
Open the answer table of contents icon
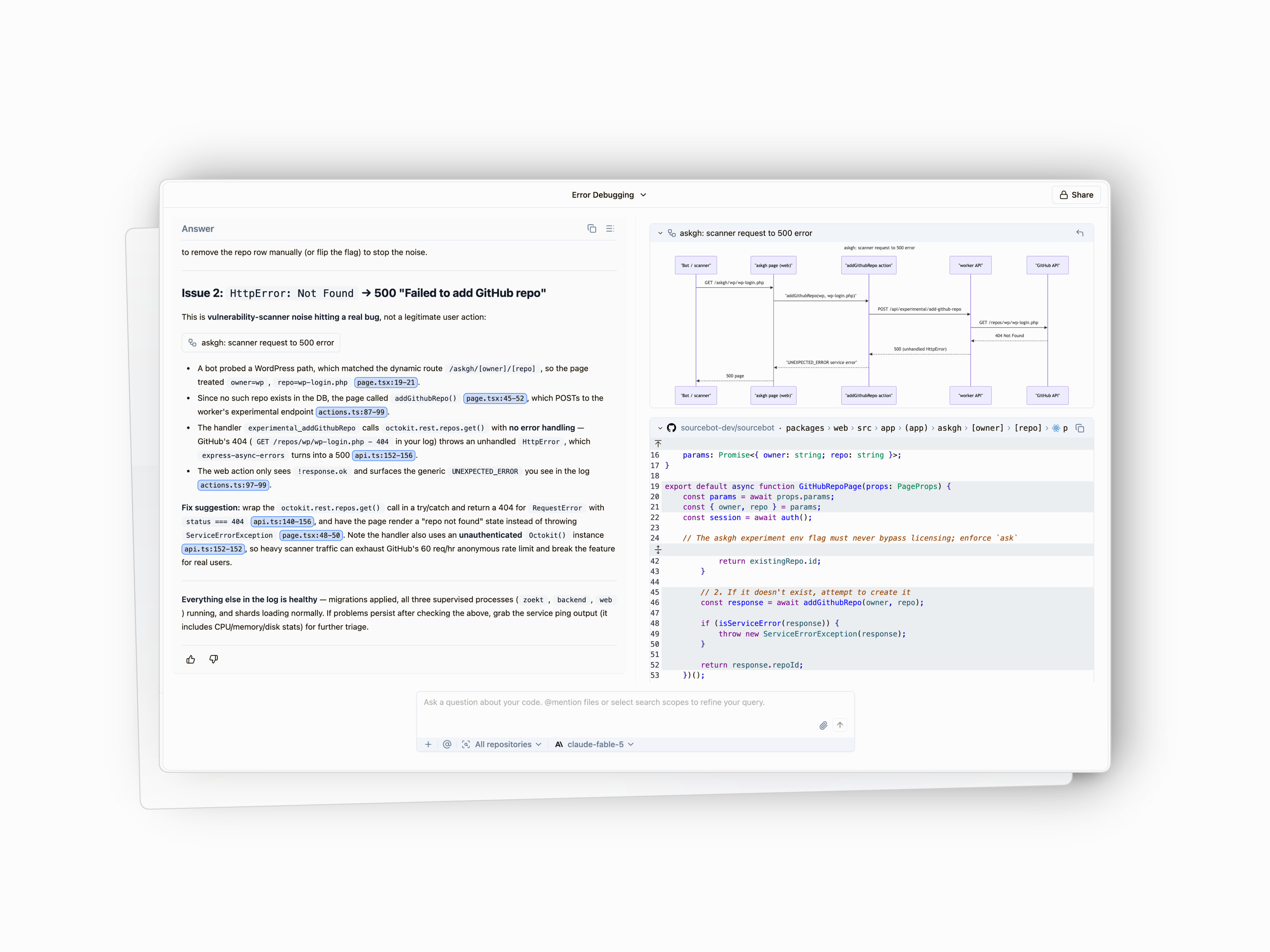(x=610, y=228)
